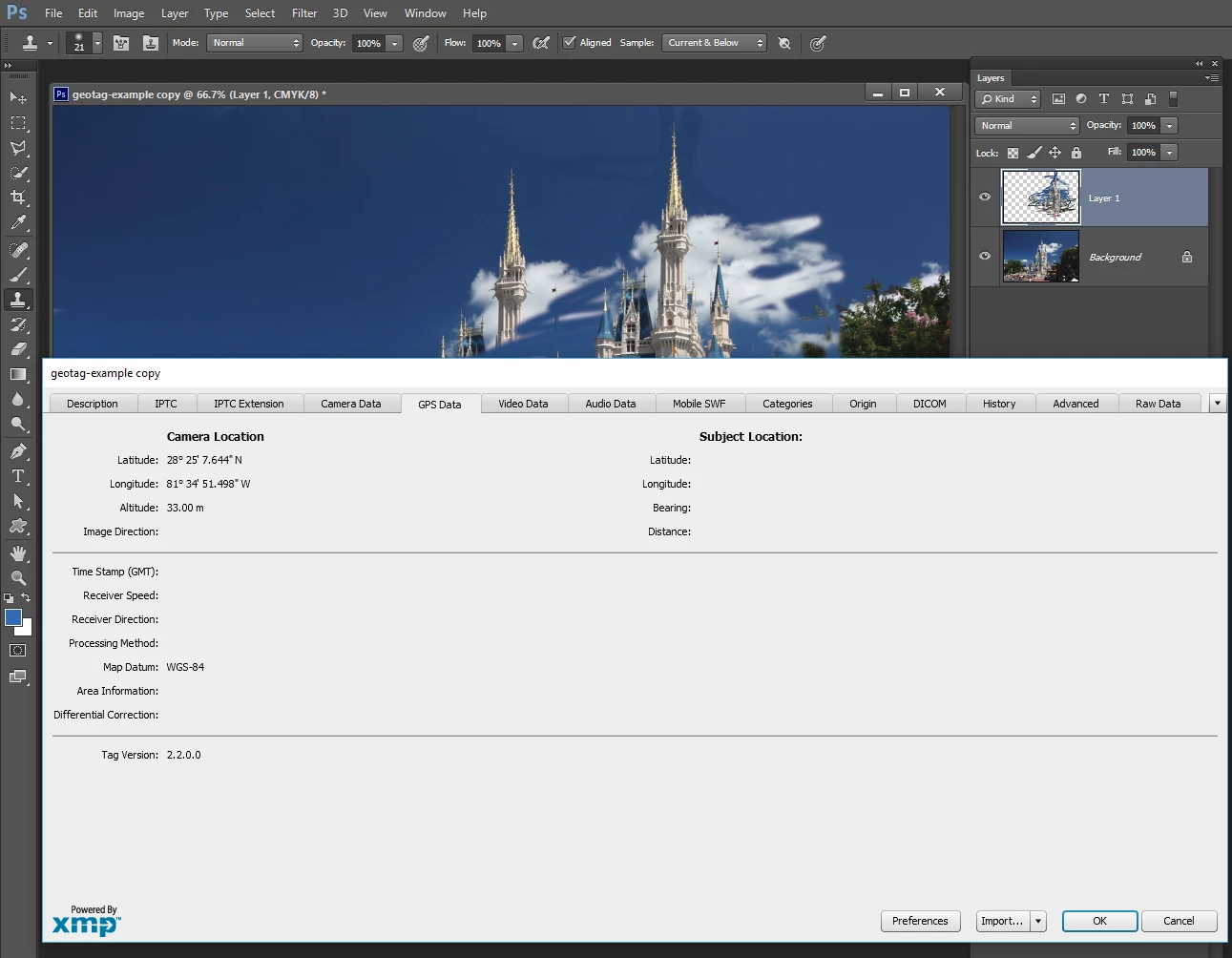The width and height of the screenshot is (1232, 958).
Task: Toggle lock all padlock icon
Action: [1076, 153]
